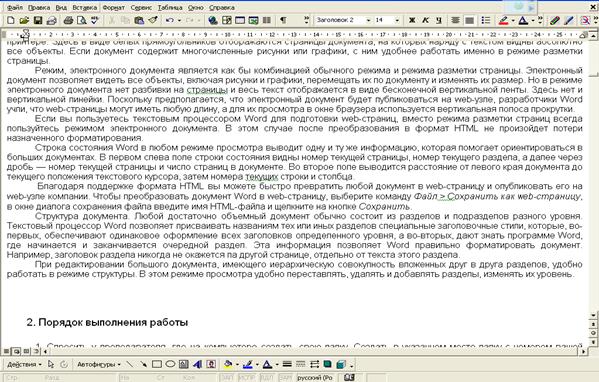Open the dash style options
This screenshot has height=382, width=599.
tap(301, 364)
